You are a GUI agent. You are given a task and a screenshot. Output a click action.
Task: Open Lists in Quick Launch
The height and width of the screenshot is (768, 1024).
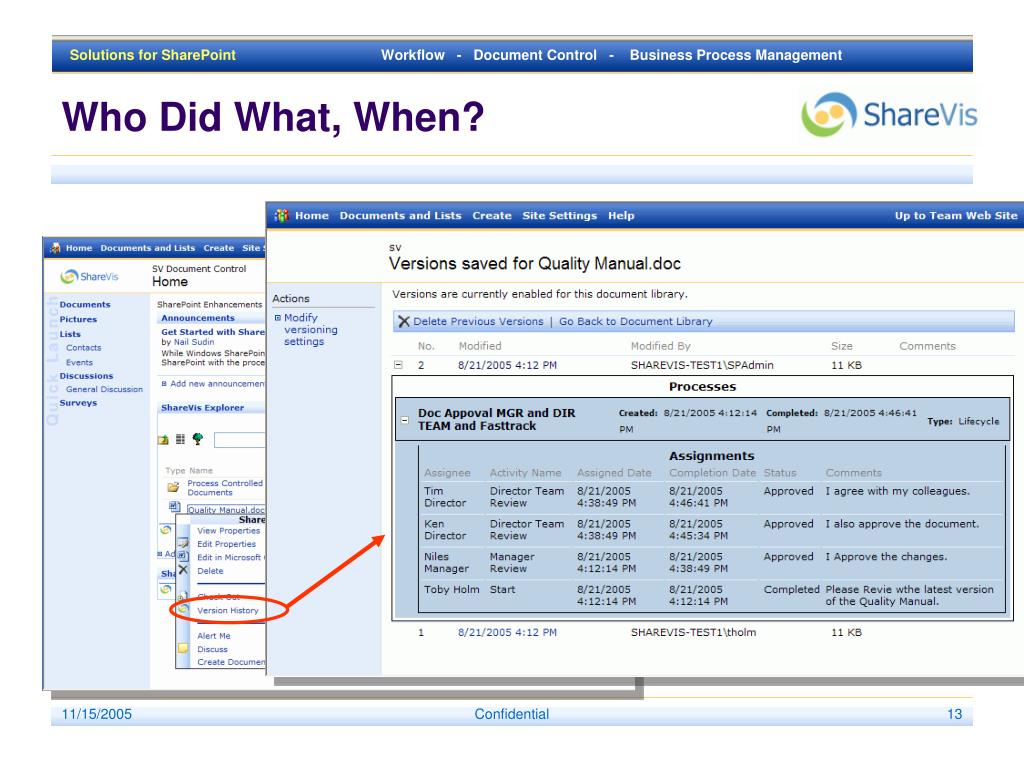pos(70,334)
